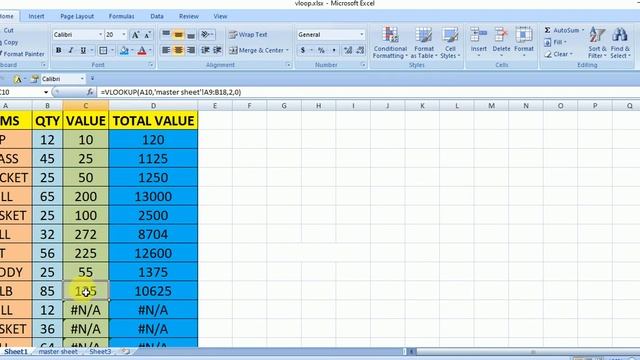640x360 pixels.
Task: Click the Increase Font Size icon
Action: (135, 35)
